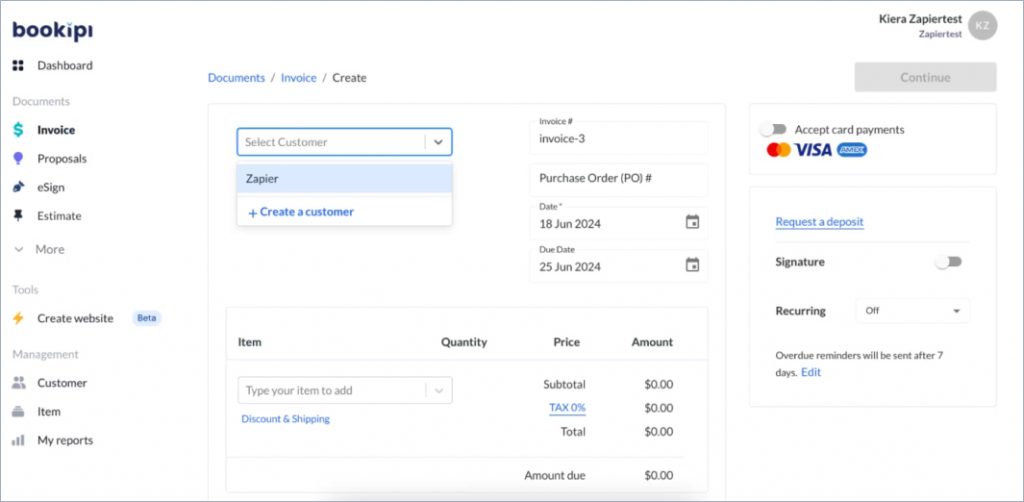Image resolution: width=1024 pixels, height=502 pixels.
Task: Enable the Accept card payments toggle
Action: [x=773, y=130]
